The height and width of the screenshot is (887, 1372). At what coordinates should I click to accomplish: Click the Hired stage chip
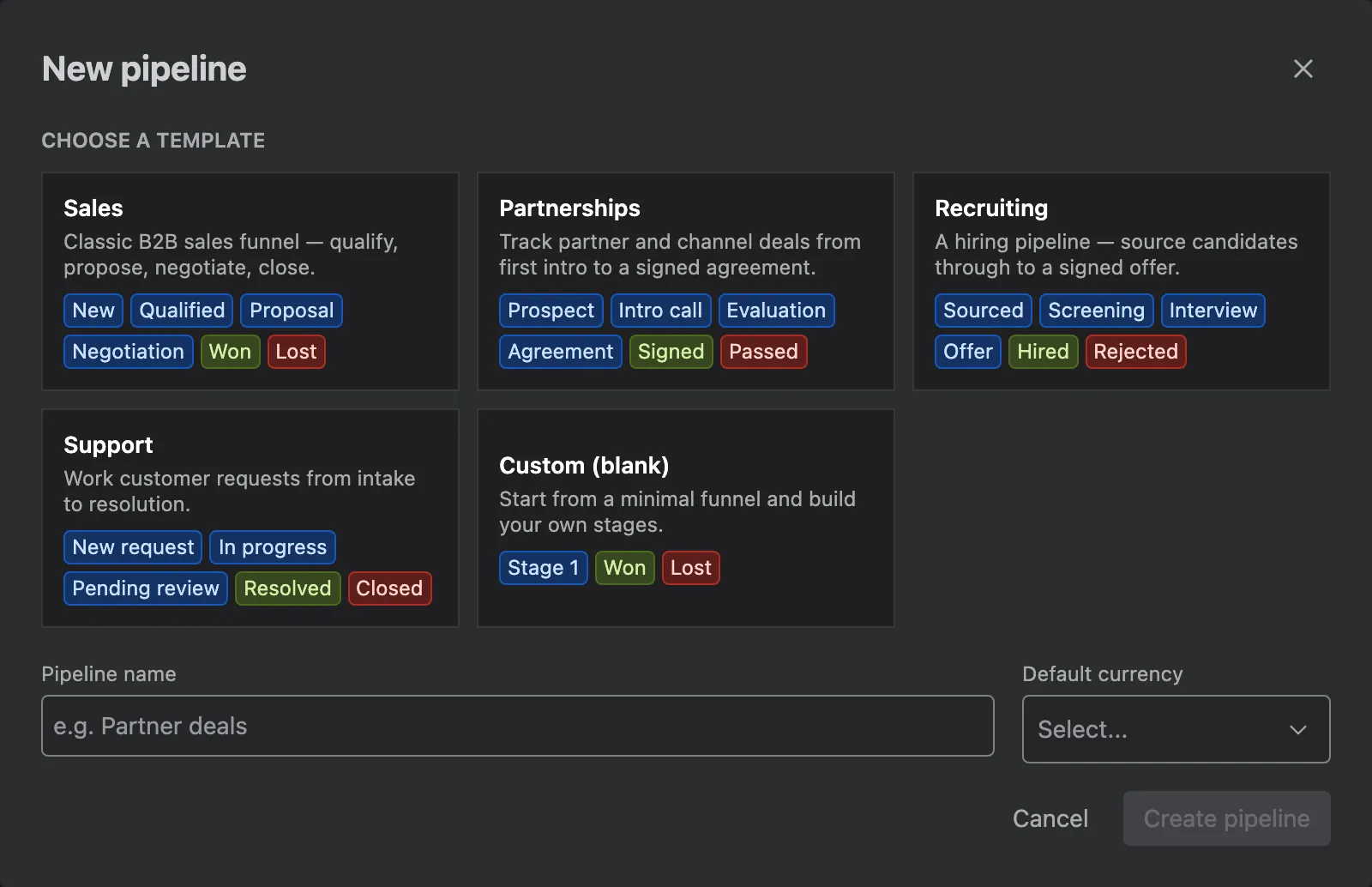[1043, 352]
